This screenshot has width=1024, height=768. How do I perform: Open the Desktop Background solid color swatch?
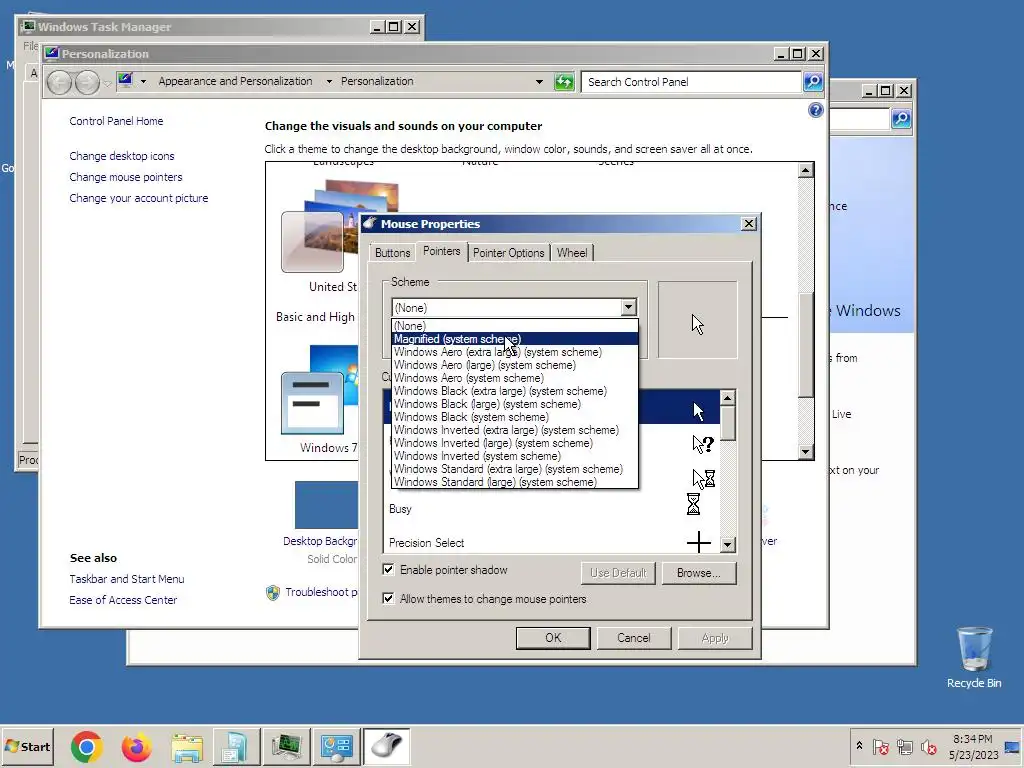coord(327,505)
